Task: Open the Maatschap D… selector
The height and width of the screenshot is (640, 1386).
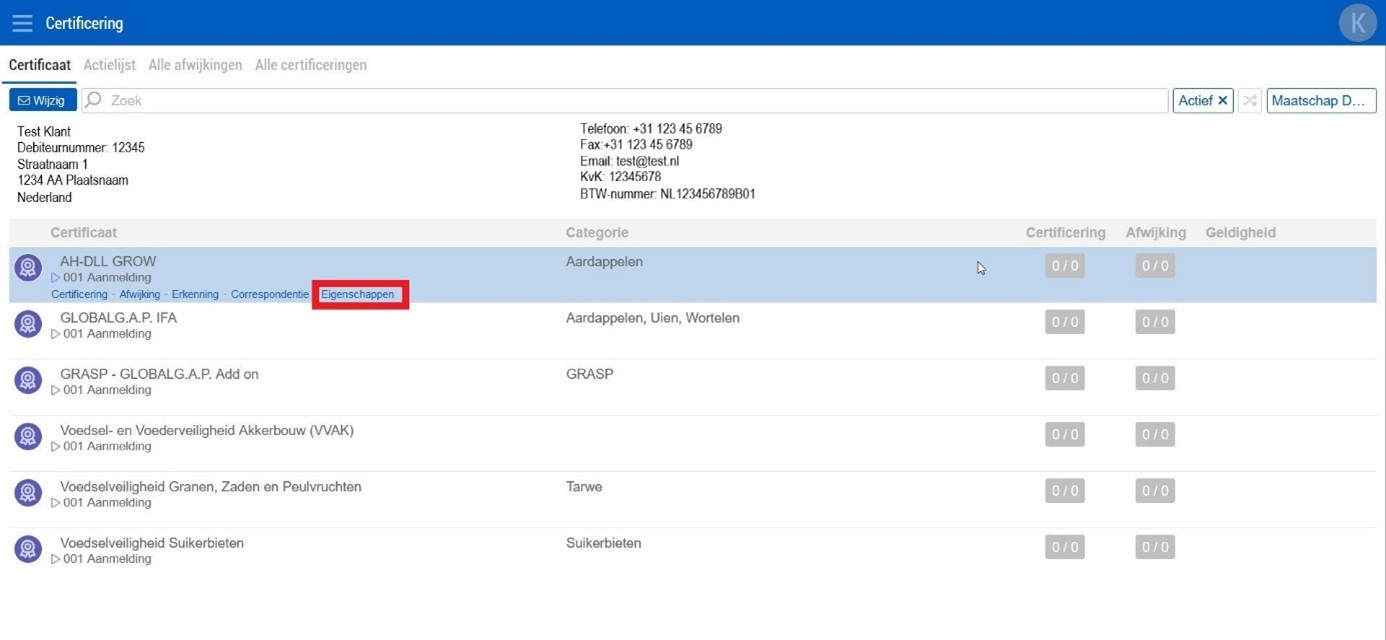Action: 1320,101
